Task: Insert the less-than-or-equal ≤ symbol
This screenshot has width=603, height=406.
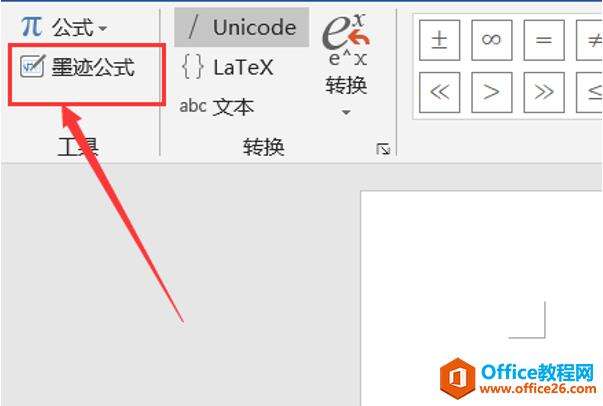Action: click(x=590, y=92)
